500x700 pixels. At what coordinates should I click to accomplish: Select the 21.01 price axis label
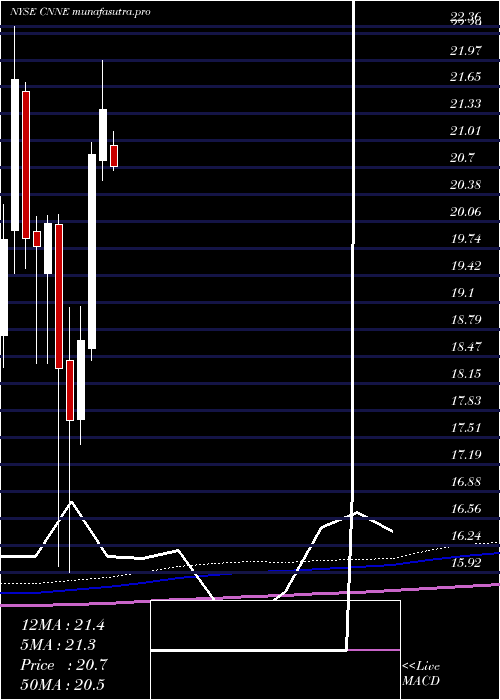[466, 131]
